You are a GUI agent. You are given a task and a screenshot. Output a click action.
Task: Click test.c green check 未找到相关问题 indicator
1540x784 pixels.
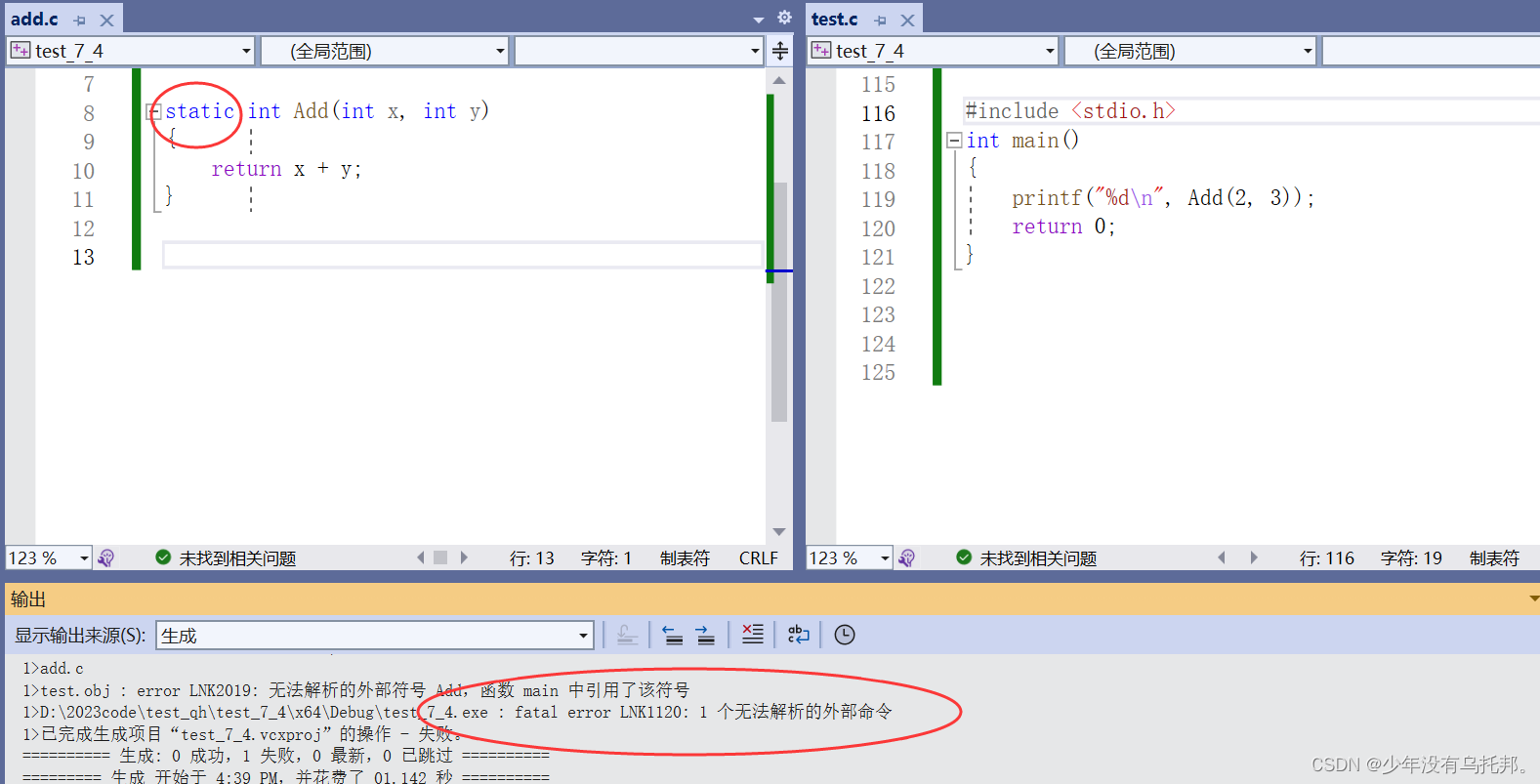(x=1026, y=557)
